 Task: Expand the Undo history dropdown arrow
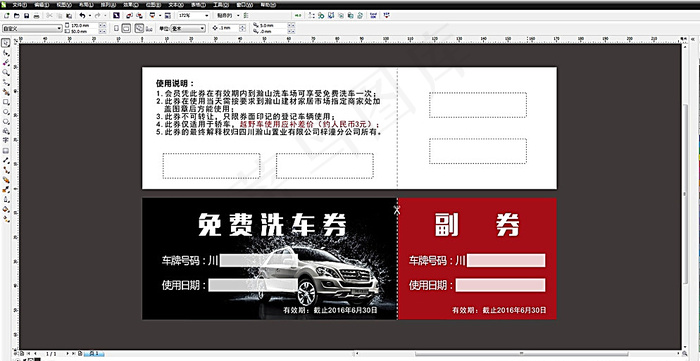90,16
